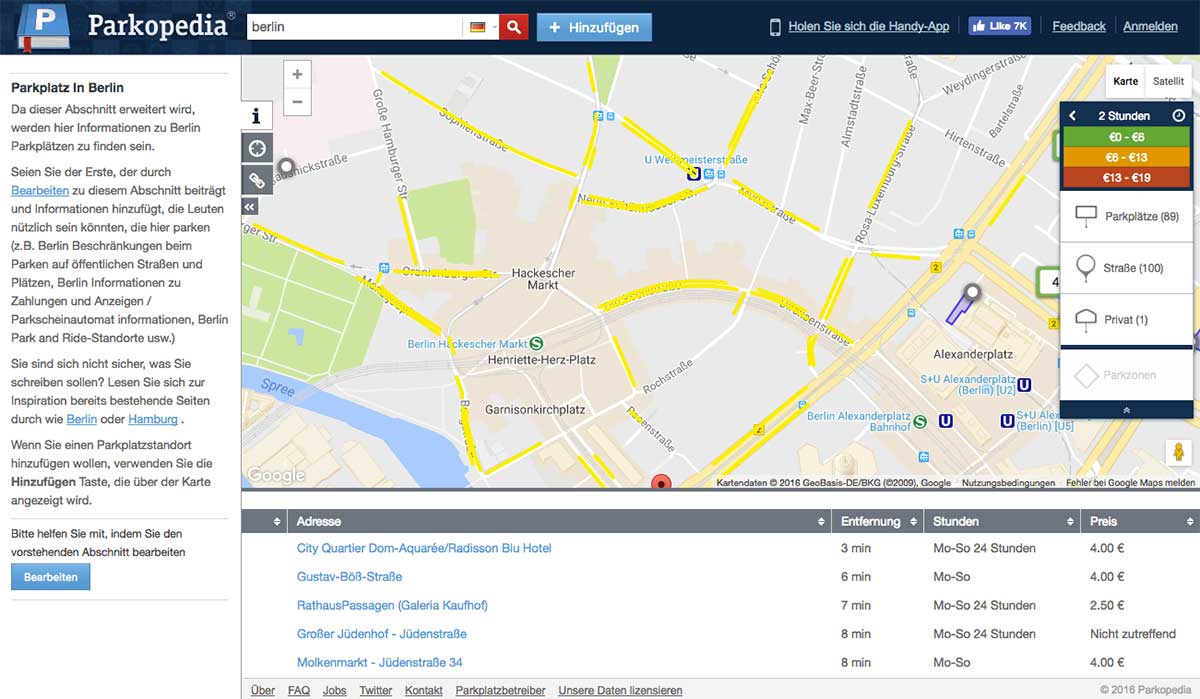Click the clock icon beside 2 Stunden
This screenshot has height=699, width=1200.
tap(1178, 116)
